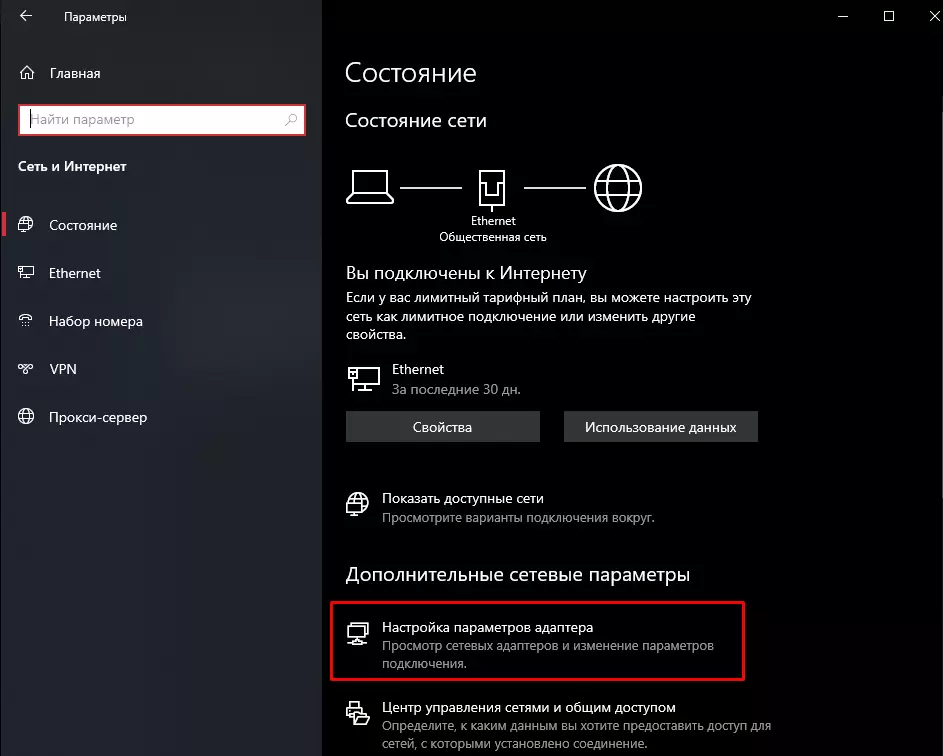Click the back arrow icon
Screen dimensions: 943x756
point(26,17)
